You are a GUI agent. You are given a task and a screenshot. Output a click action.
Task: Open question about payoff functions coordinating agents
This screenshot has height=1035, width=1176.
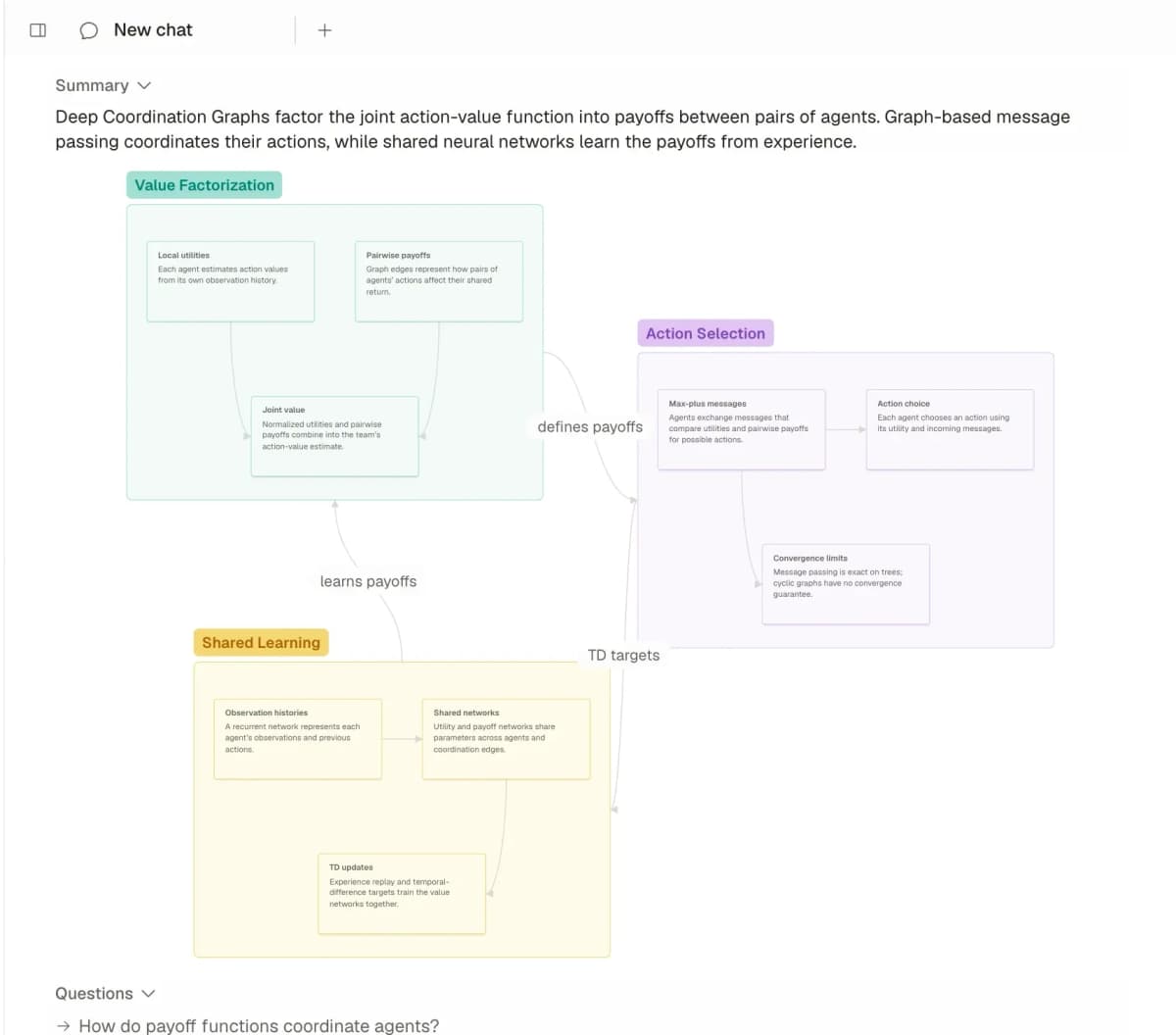[x=259, y=1025]
